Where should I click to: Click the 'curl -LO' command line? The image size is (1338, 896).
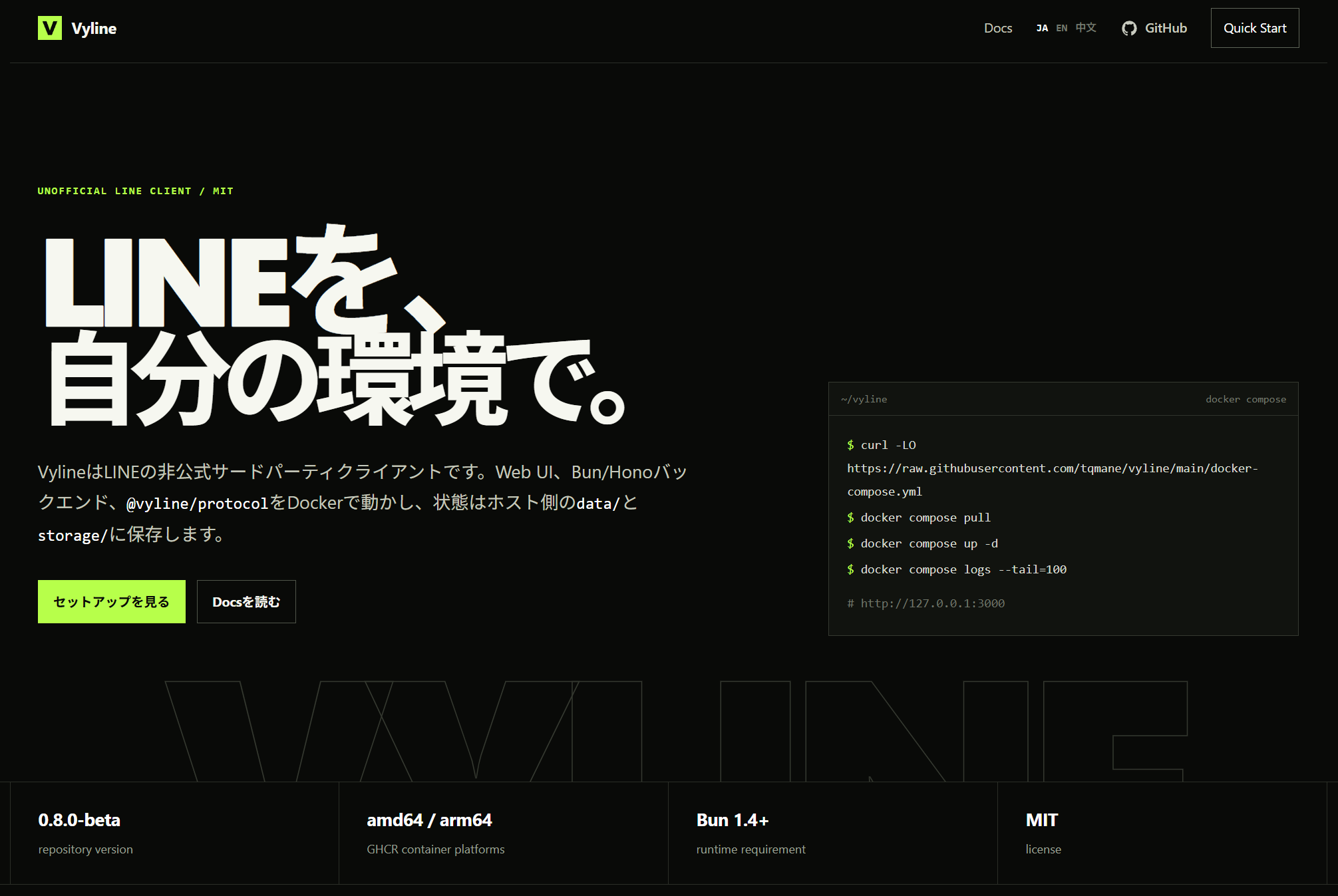(x=882, y=445)
